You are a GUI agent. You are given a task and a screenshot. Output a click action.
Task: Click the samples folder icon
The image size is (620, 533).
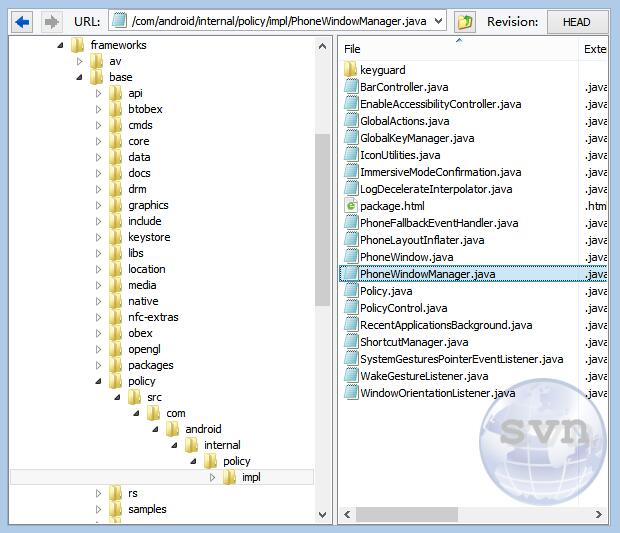(x=115, y=509)
